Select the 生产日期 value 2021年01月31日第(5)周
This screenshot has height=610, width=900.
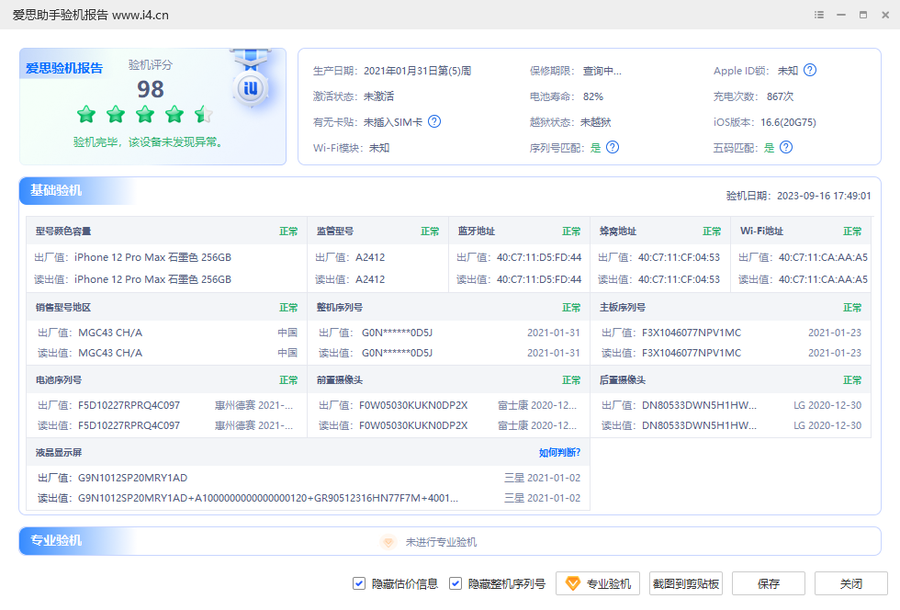[x=417, y=71]
